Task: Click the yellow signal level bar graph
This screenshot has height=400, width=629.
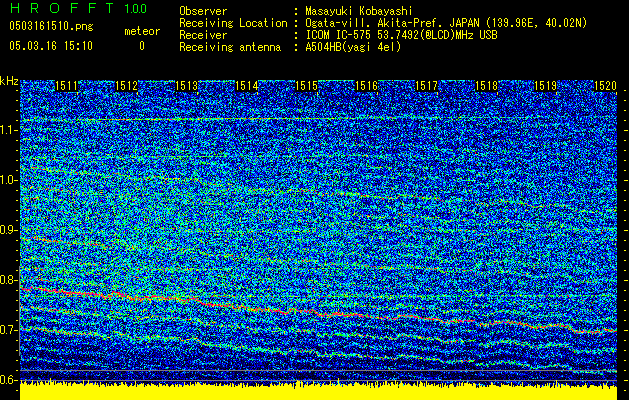Action: [x=319, y=392]
